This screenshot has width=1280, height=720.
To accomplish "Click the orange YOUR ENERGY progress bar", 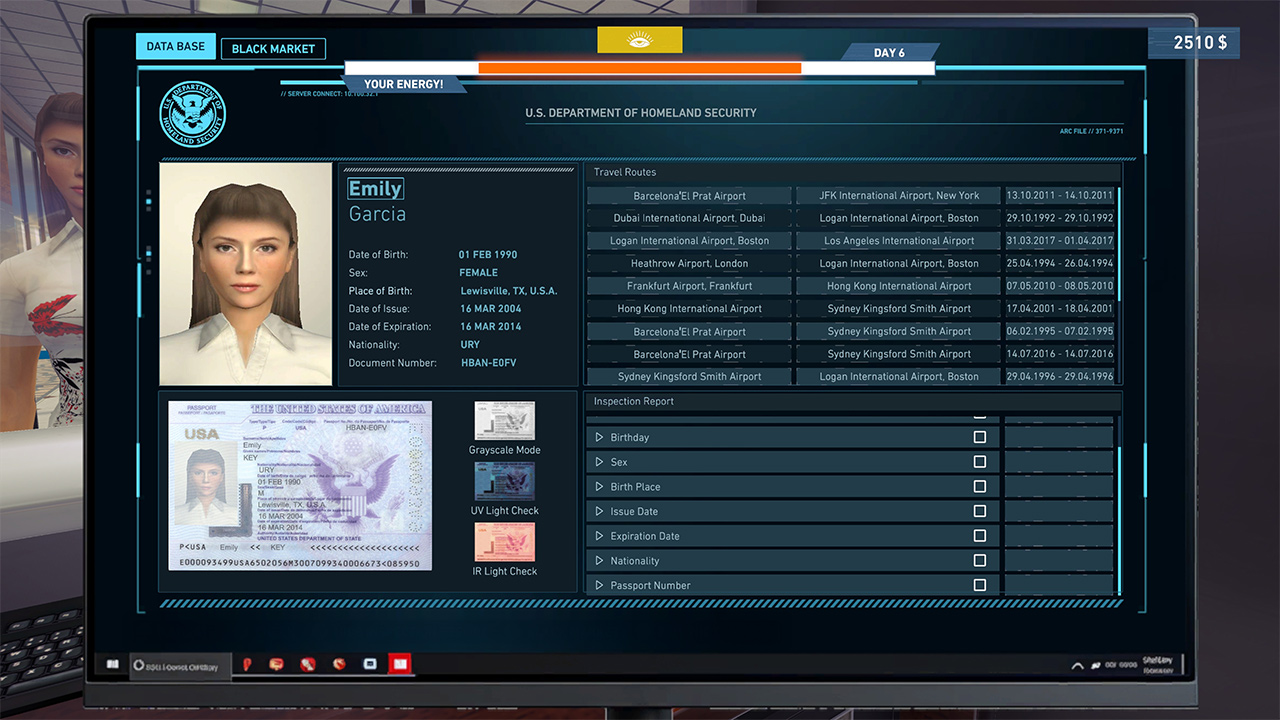I will point(640,68).
